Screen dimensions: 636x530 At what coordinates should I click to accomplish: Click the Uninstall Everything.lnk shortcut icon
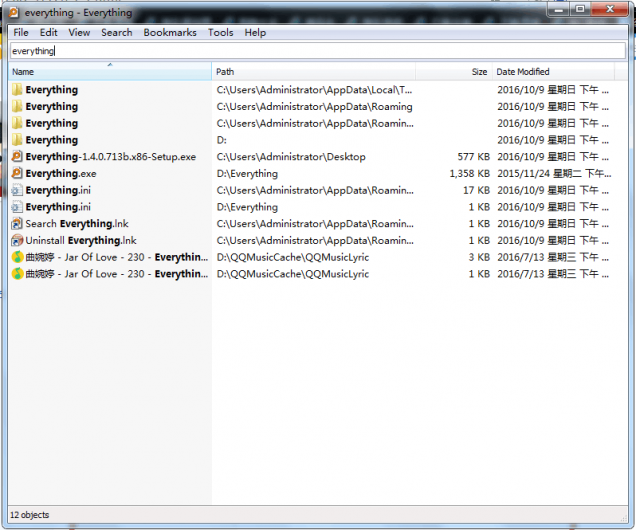(17, 240)
